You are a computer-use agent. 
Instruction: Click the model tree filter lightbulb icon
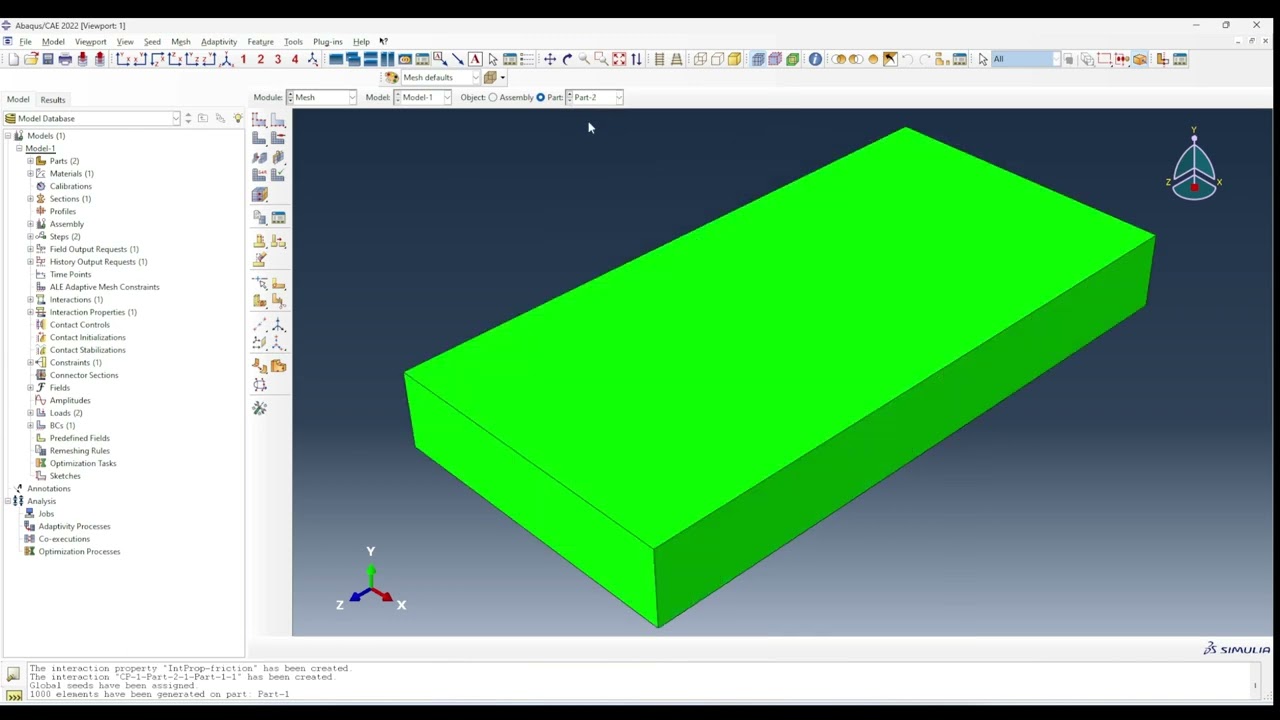coord(238,118)
